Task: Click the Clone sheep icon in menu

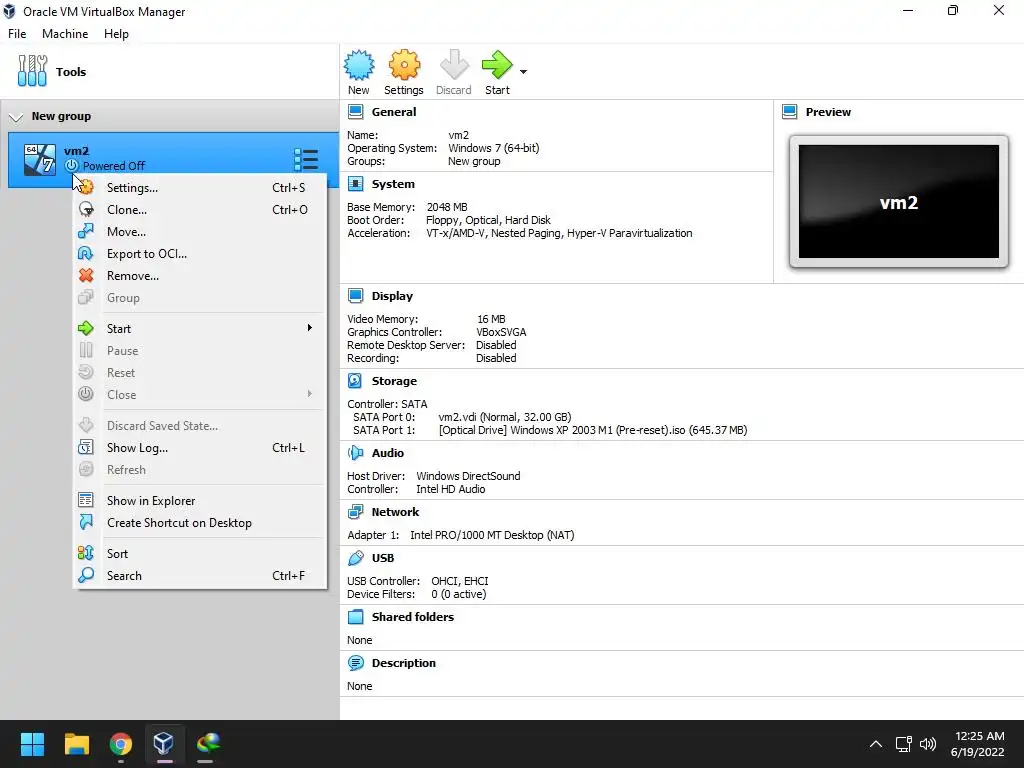Action: pos(86,210)
